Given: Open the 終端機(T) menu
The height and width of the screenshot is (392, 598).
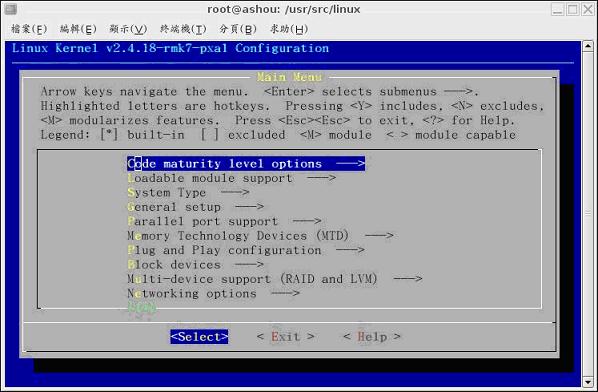Looking at the screenshot, I should tap(183, 29).
